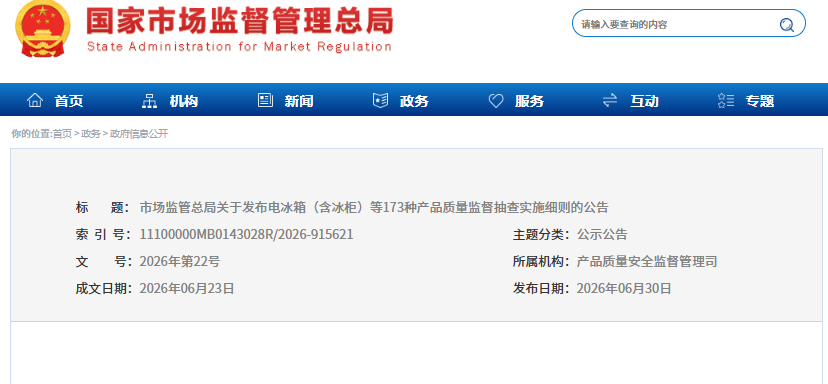The image size is (828, 384).
Task: Click the house icon beside 首页
Action: tap(35, 100)
